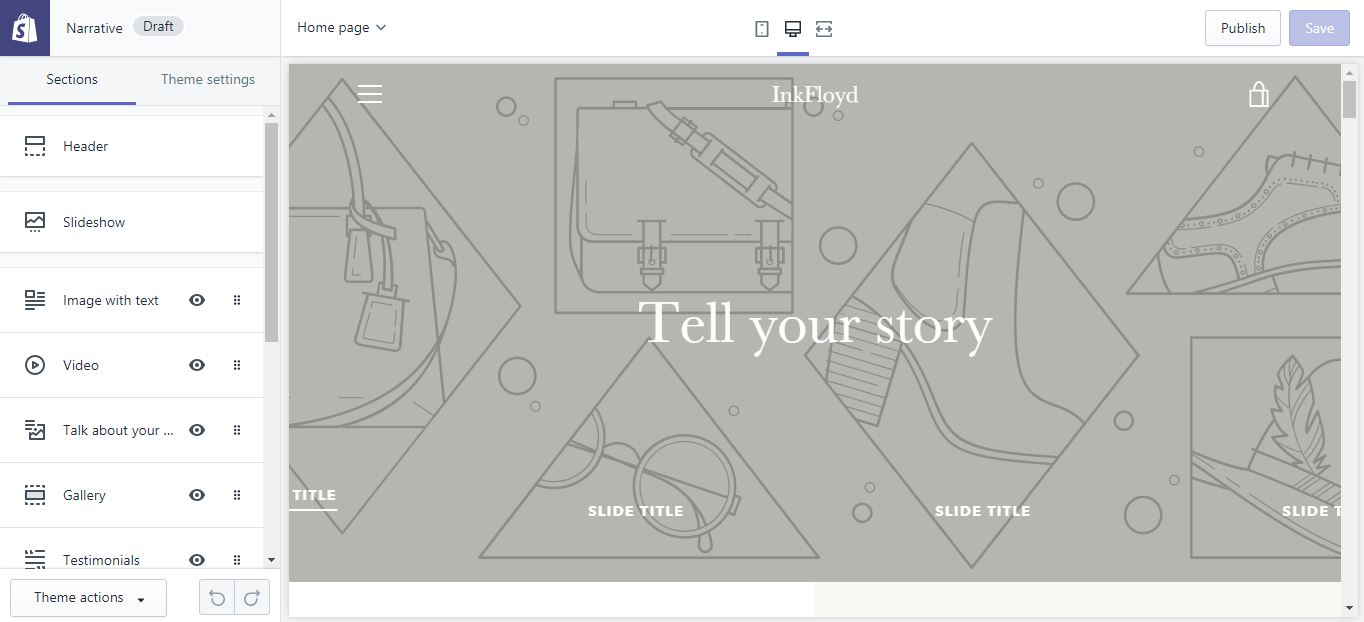Open the Header section settings
Image resolution: width=1364 pixels, height=622 pixels.
[132, 146]
